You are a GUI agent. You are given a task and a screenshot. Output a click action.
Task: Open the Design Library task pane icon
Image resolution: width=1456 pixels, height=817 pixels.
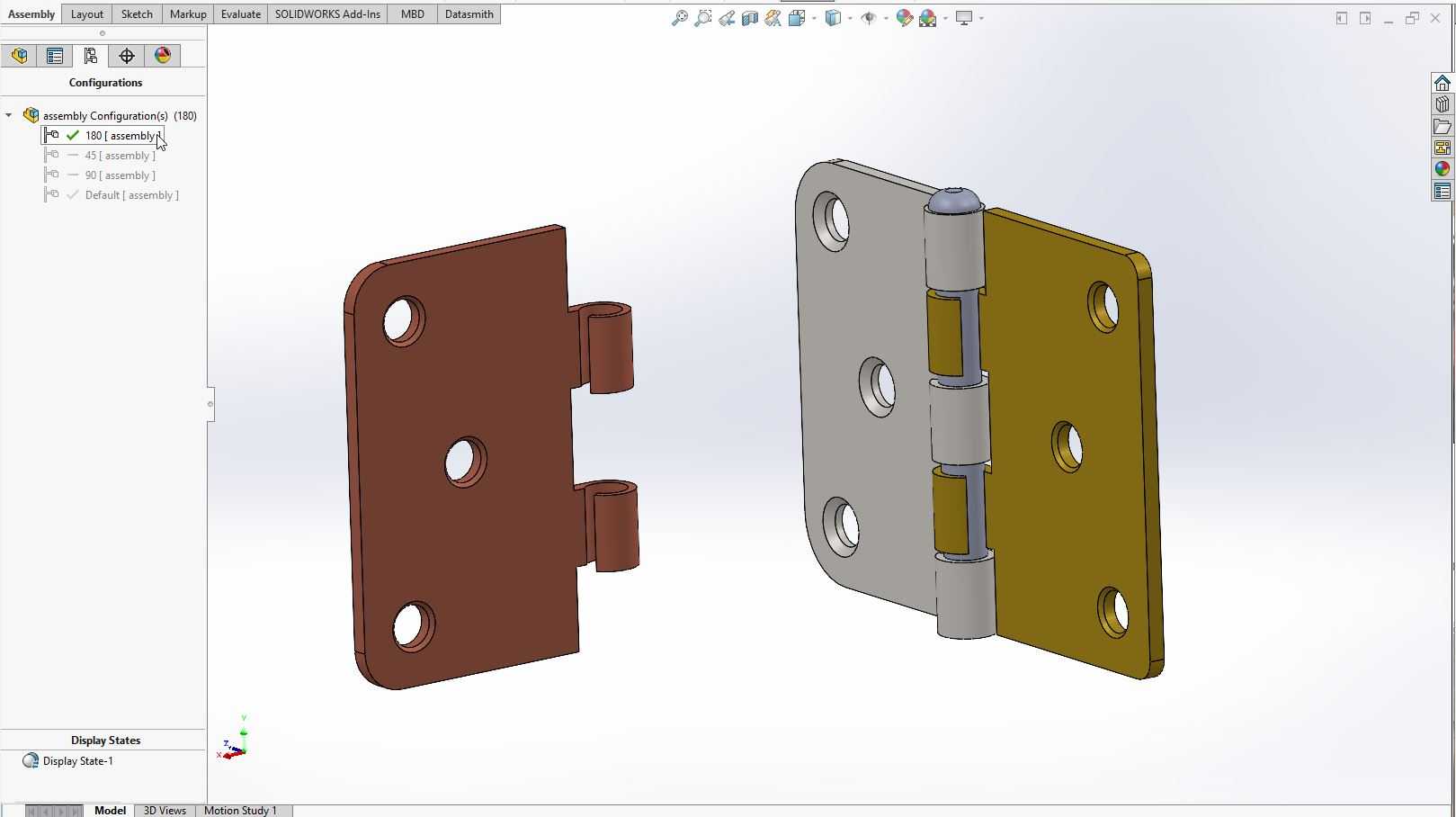click(1443, 104)
